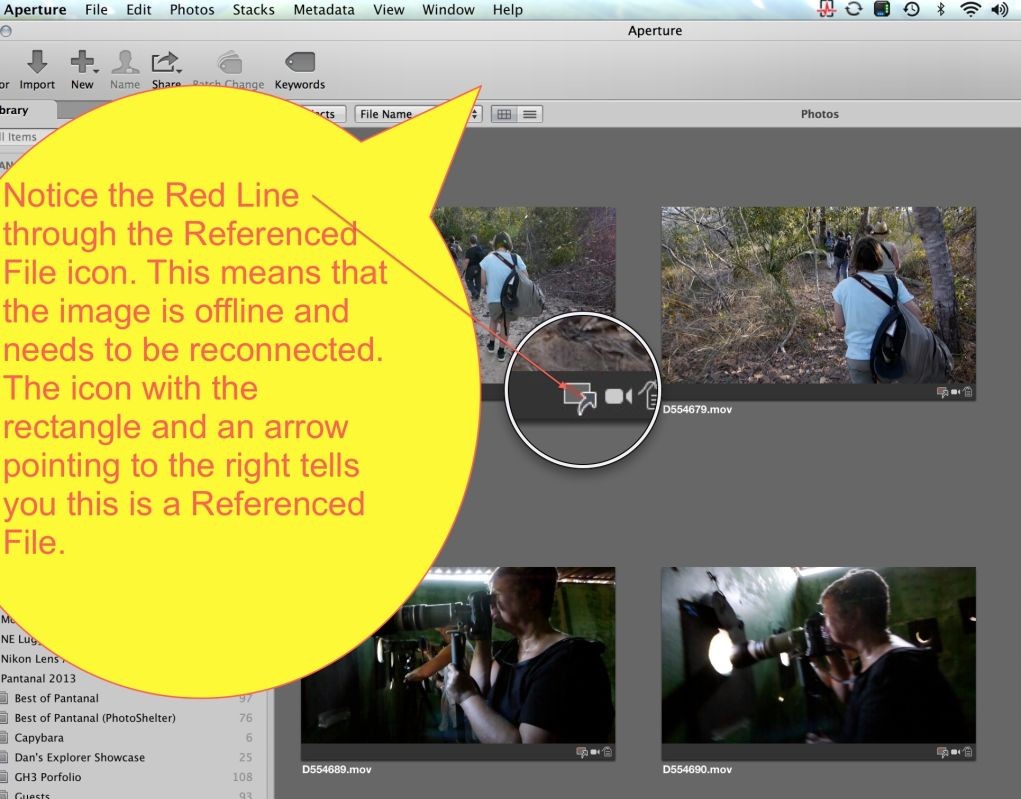
Task: Open the Help menu
Action: [x=508, y=10]
